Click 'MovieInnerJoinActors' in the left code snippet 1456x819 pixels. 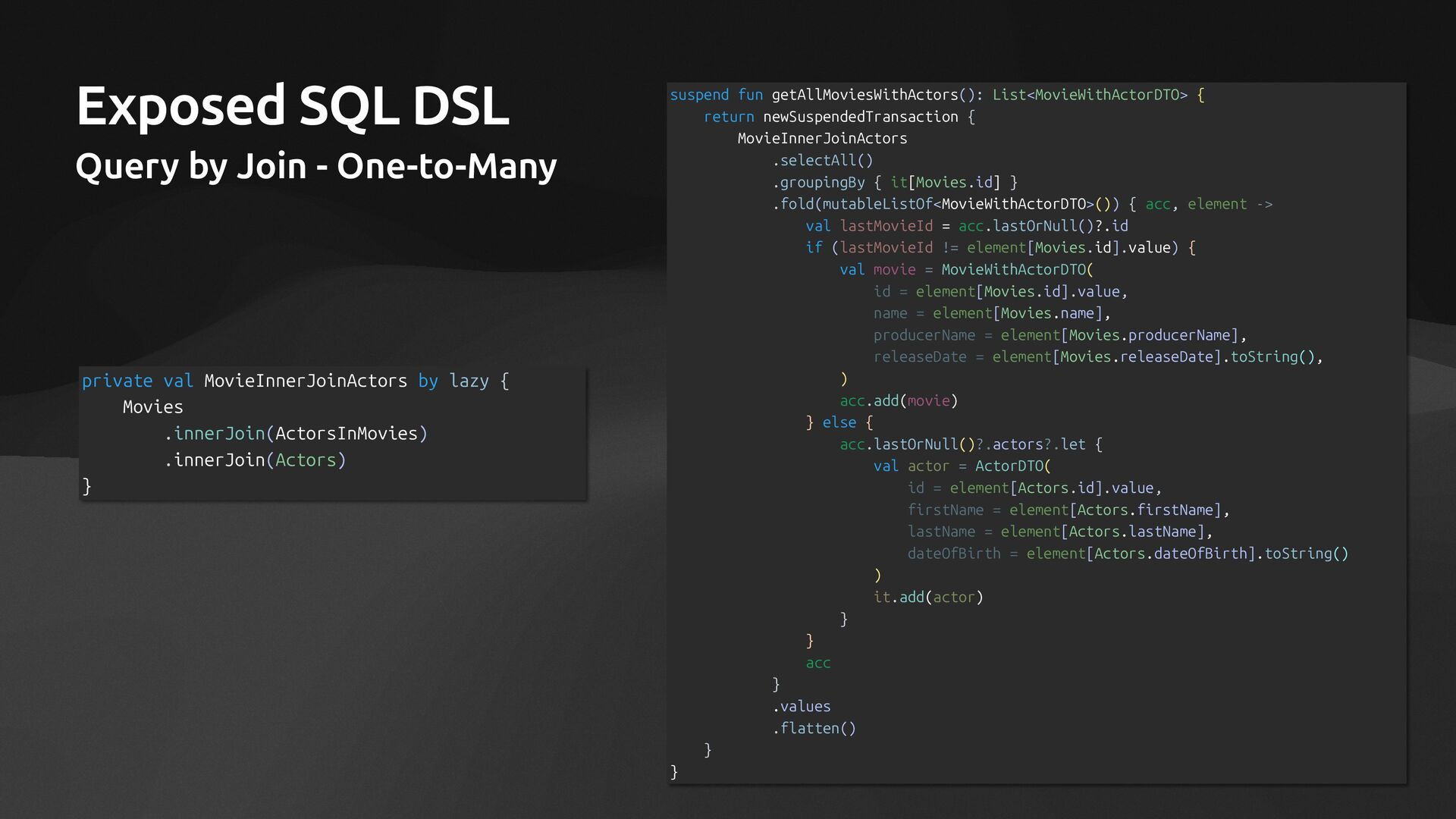click(x=305, y=381)
